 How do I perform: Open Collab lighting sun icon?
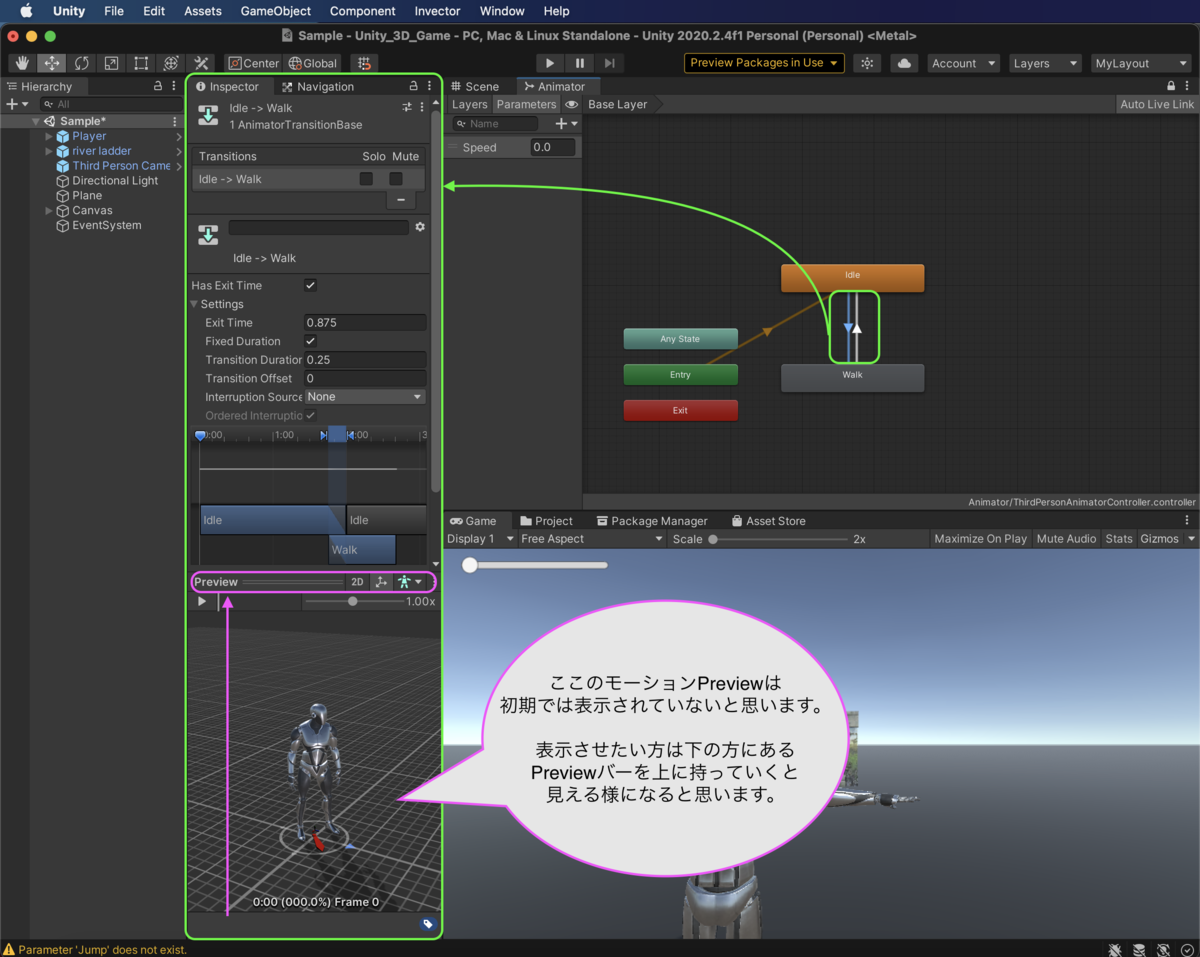(x=867, y=63)
